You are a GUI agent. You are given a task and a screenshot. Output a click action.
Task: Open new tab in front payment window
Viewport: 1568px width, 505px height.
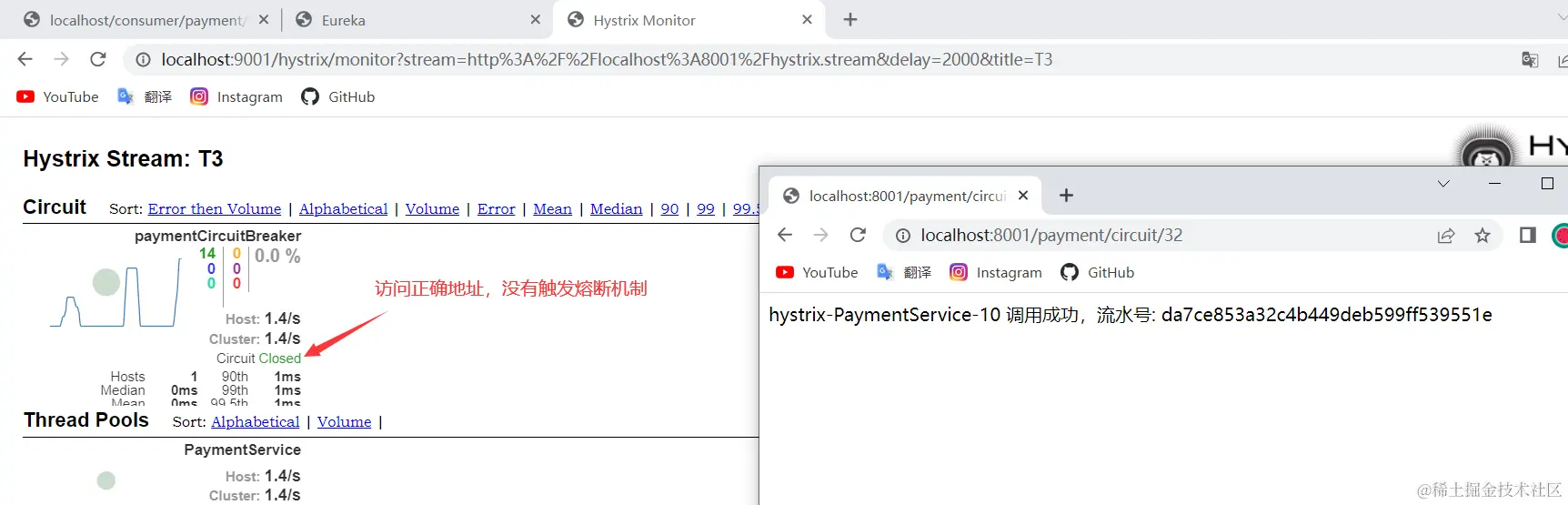(x=1067, y=196)
